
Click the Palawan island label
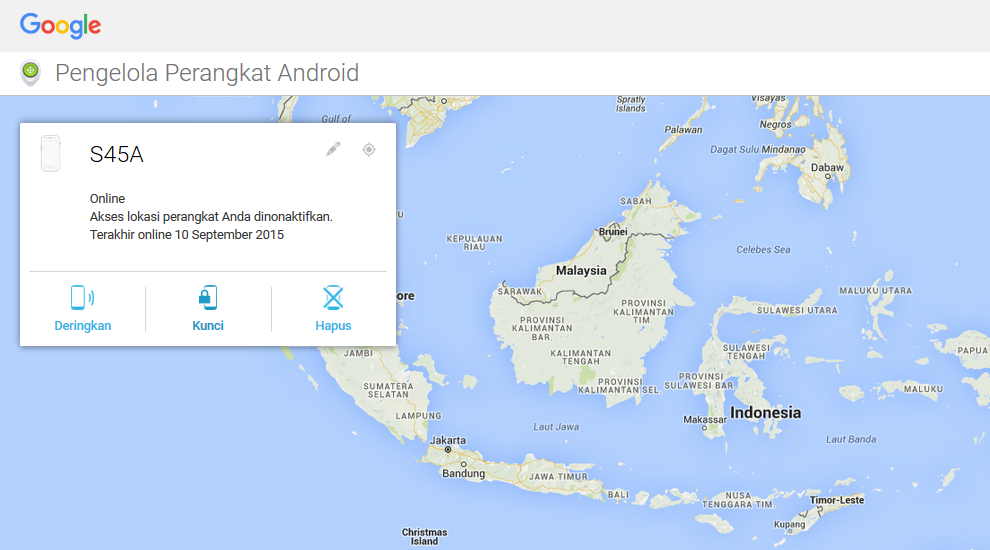(x=683, y=129)
